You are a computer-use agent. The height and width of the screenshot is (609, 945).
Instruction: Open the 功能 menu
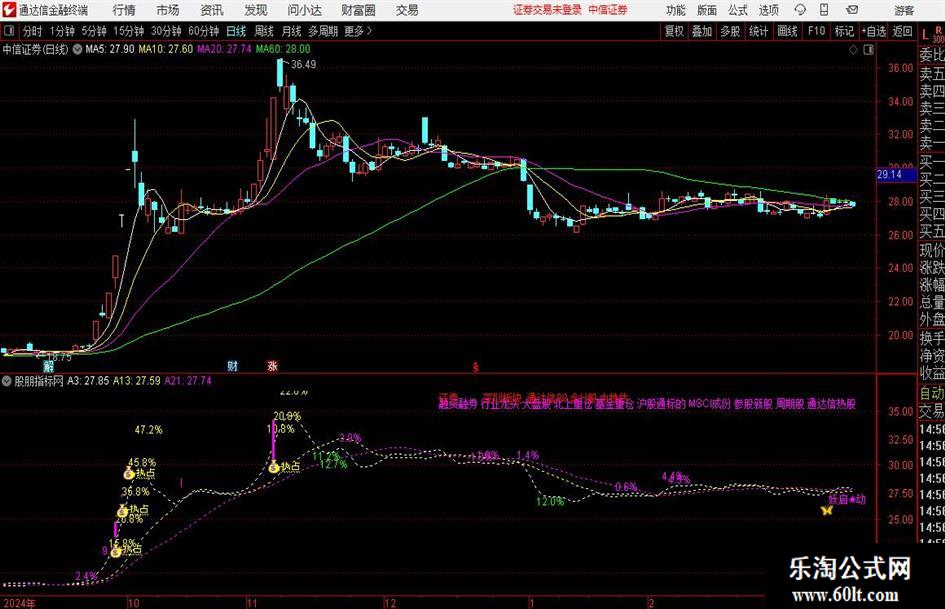(676, 10)
